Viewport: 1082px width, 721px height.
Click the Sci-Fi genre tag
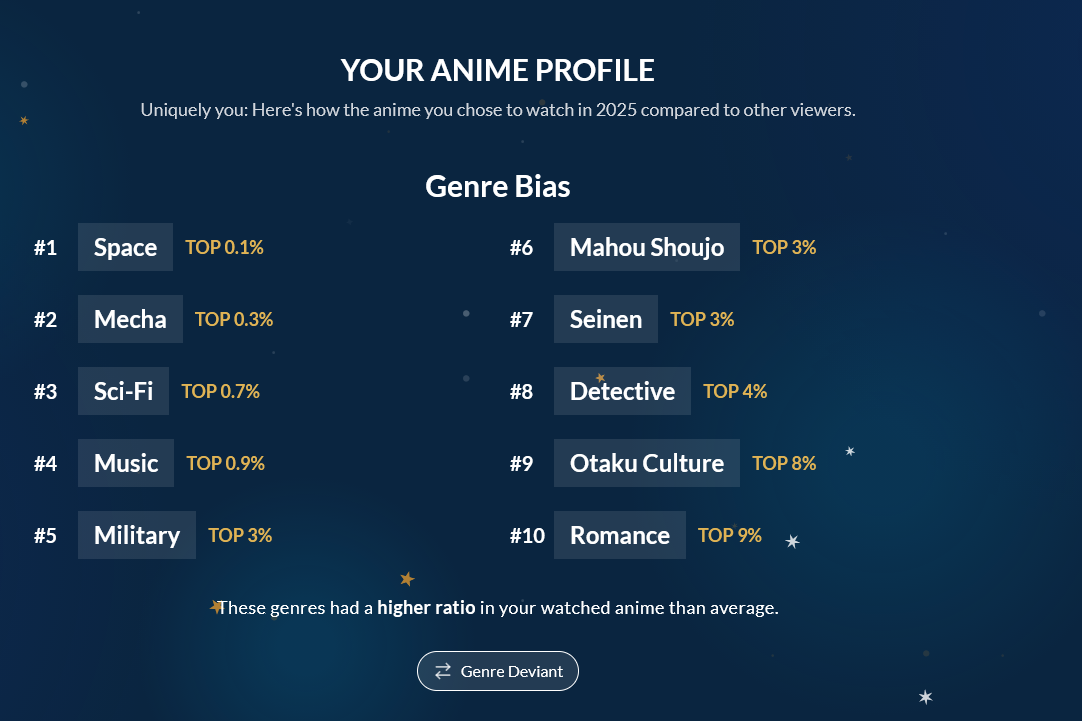(123, 391)
